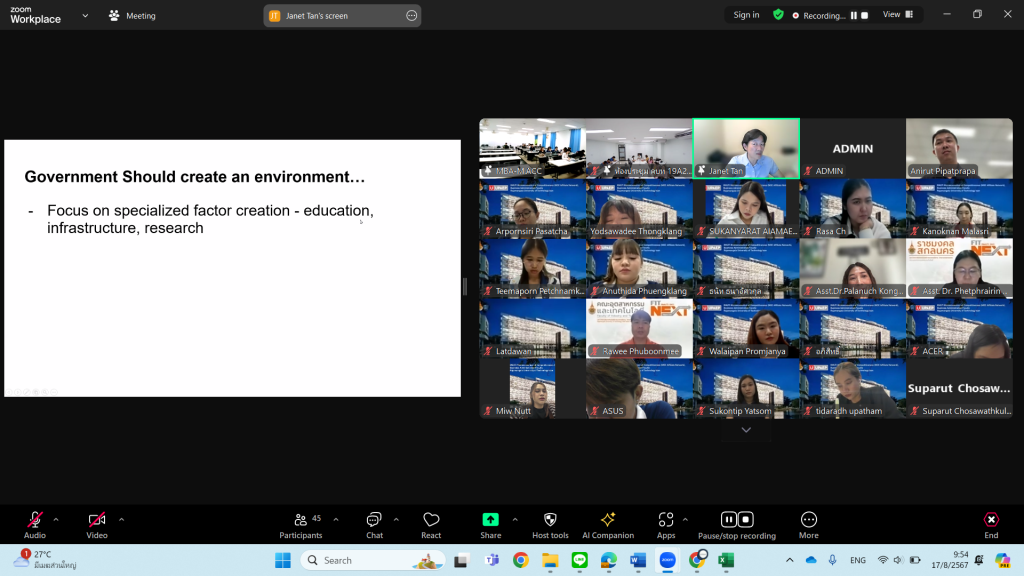Click the red End meeting button
Image resolution: width=1024 pixels, height=576 pixels.
coord(990,520)
